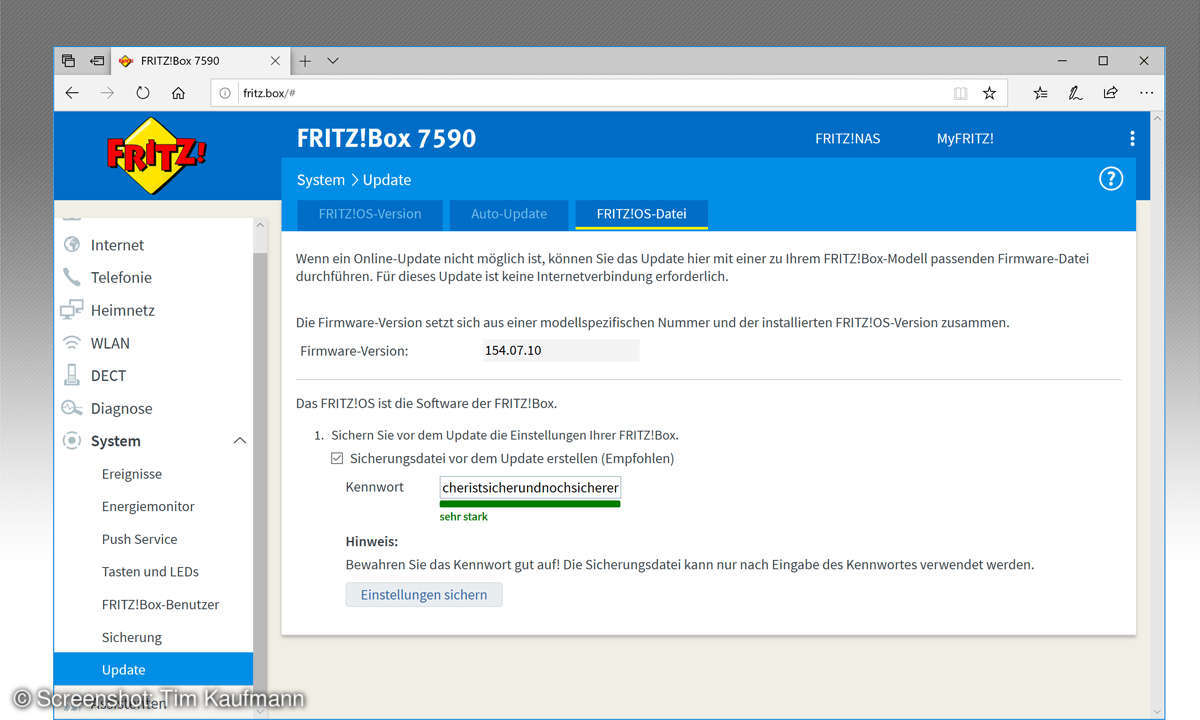Click the FRITZ!Box 7590 title
1200x720 pixels.
pyautogui.click(x=386, y=138)
